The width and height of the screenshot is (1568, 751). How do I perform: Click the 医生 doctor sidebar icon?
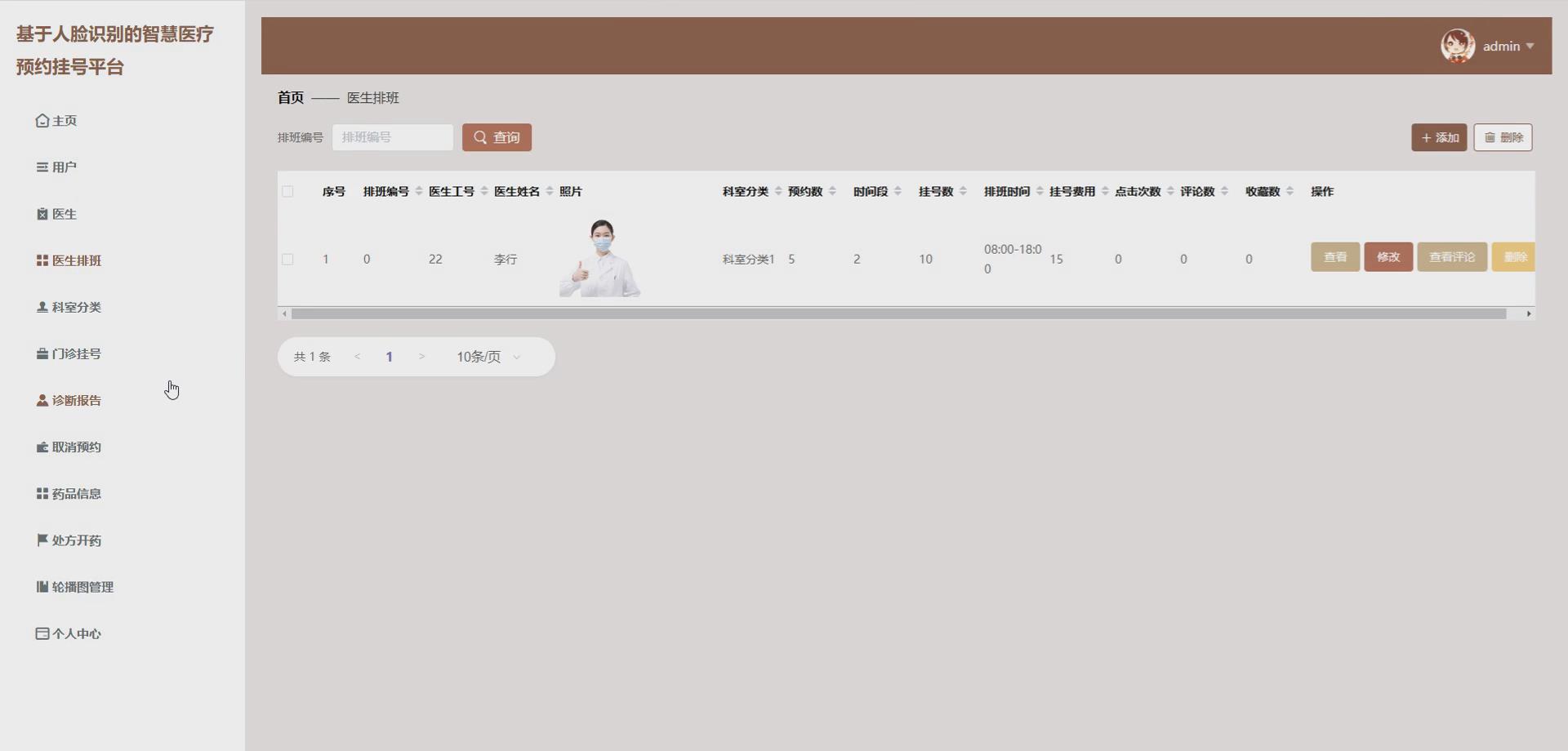pos(42,214)
